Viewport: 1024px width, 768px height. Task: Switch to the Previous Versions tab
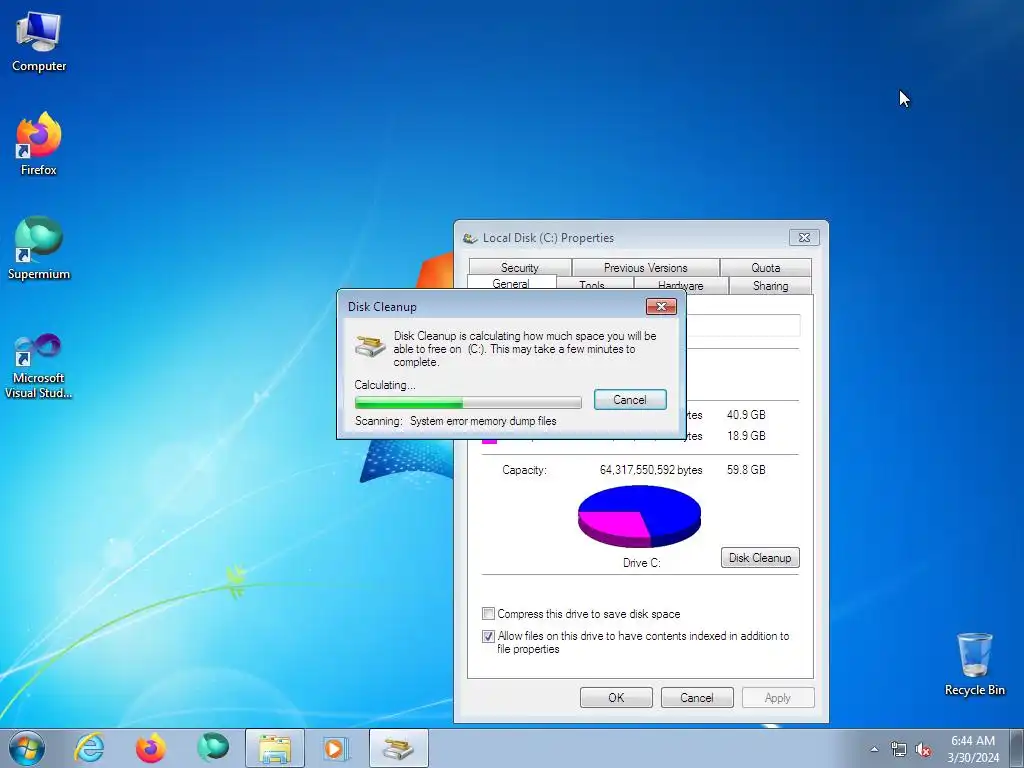pyautogui.click(x=645, y=267)
